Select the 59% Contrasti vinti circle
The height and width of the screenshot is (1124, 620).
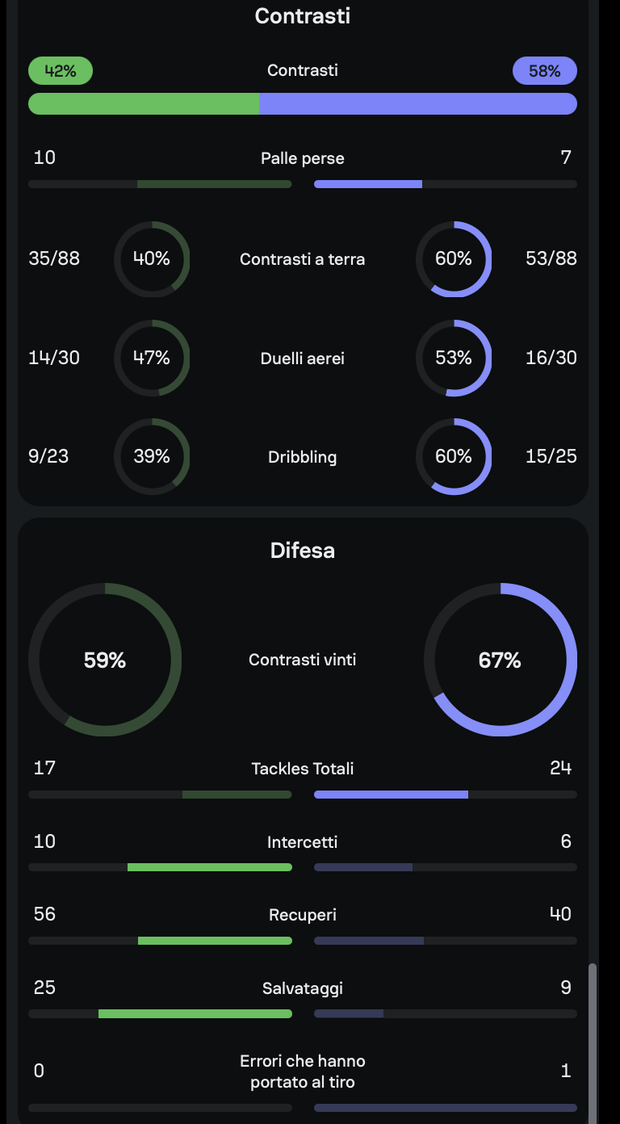click(x=105, y=659)
